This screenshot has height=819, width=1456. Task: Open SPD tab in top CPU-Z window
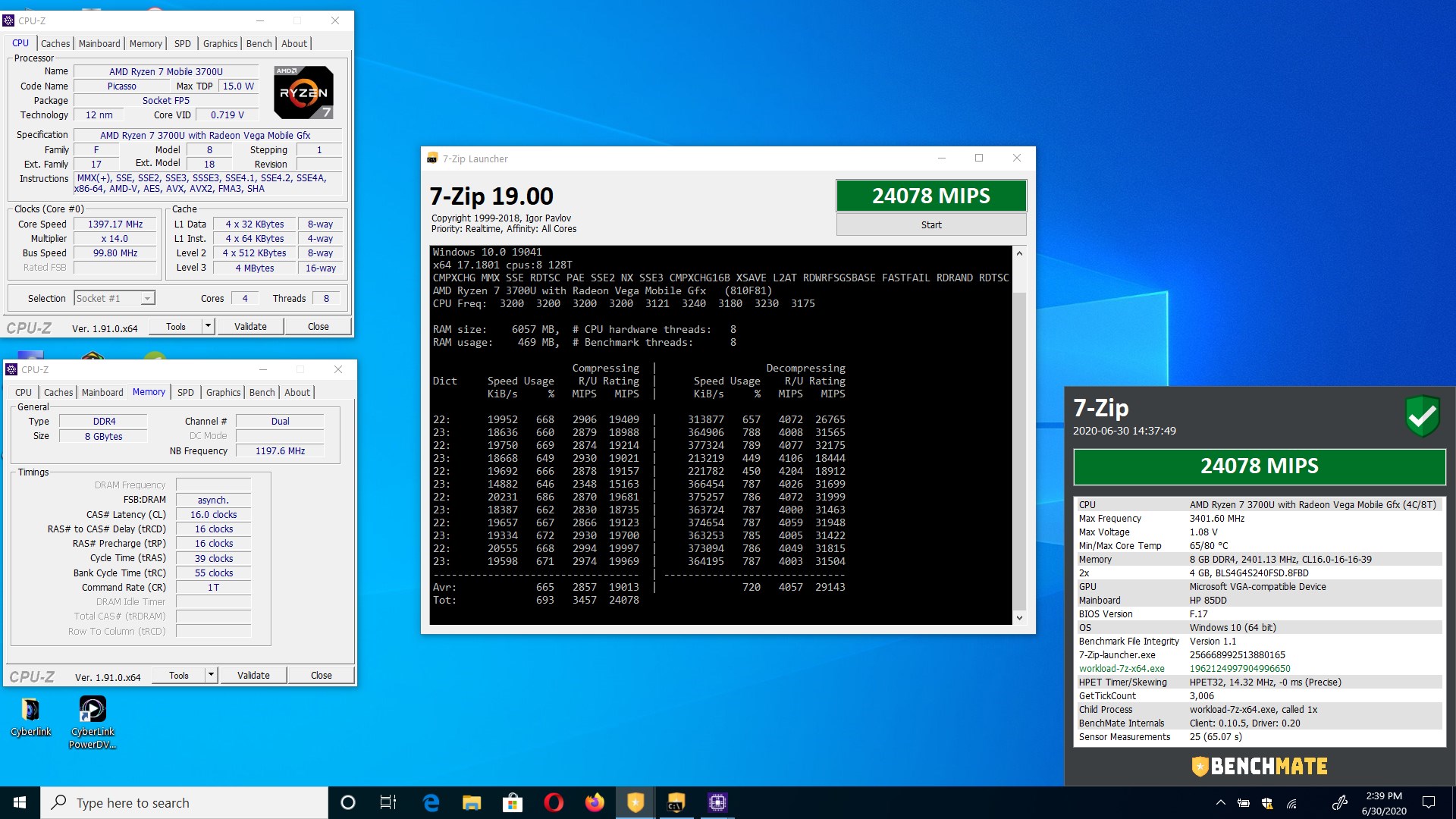(183, 43)
